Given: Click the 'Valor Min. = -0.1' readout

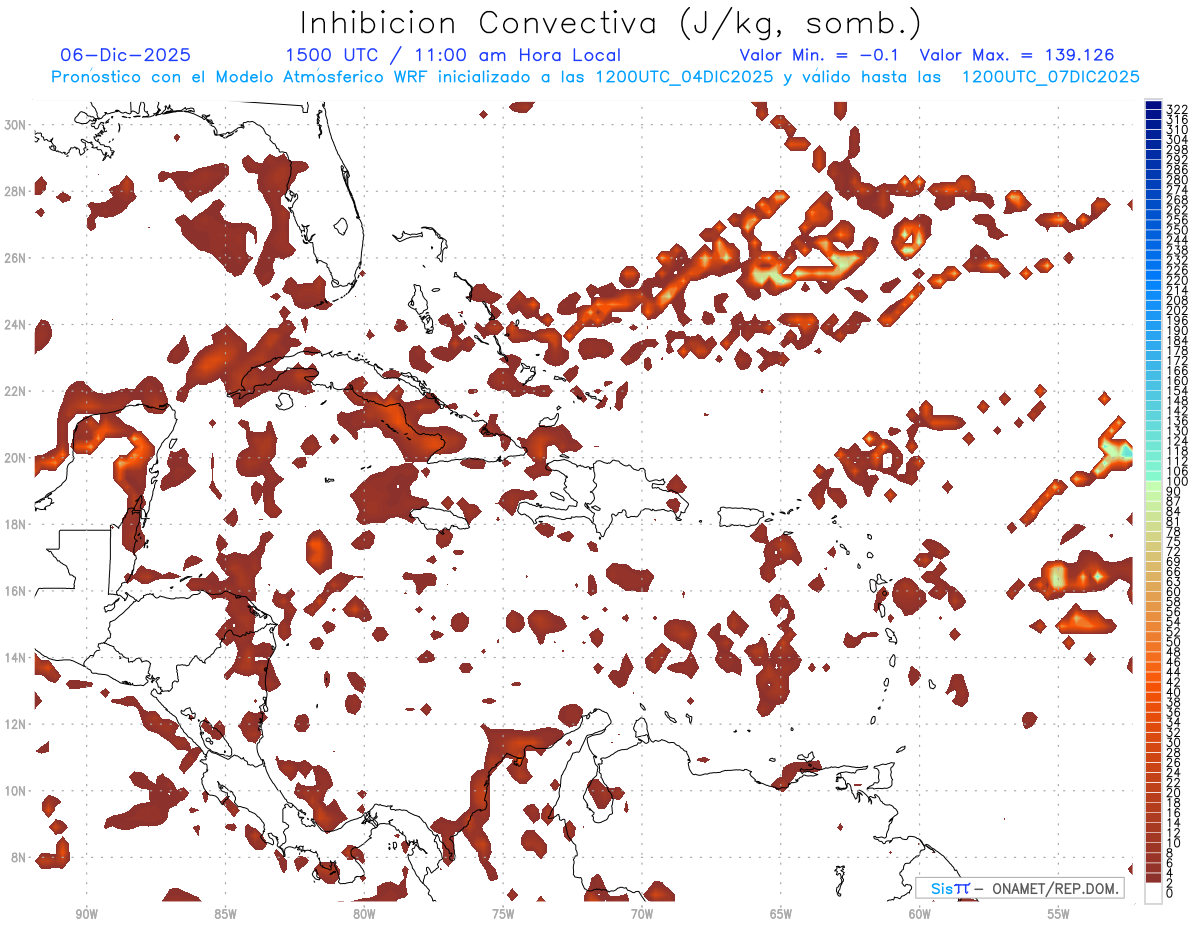Looking at the screenshot, I should [819, 56].
